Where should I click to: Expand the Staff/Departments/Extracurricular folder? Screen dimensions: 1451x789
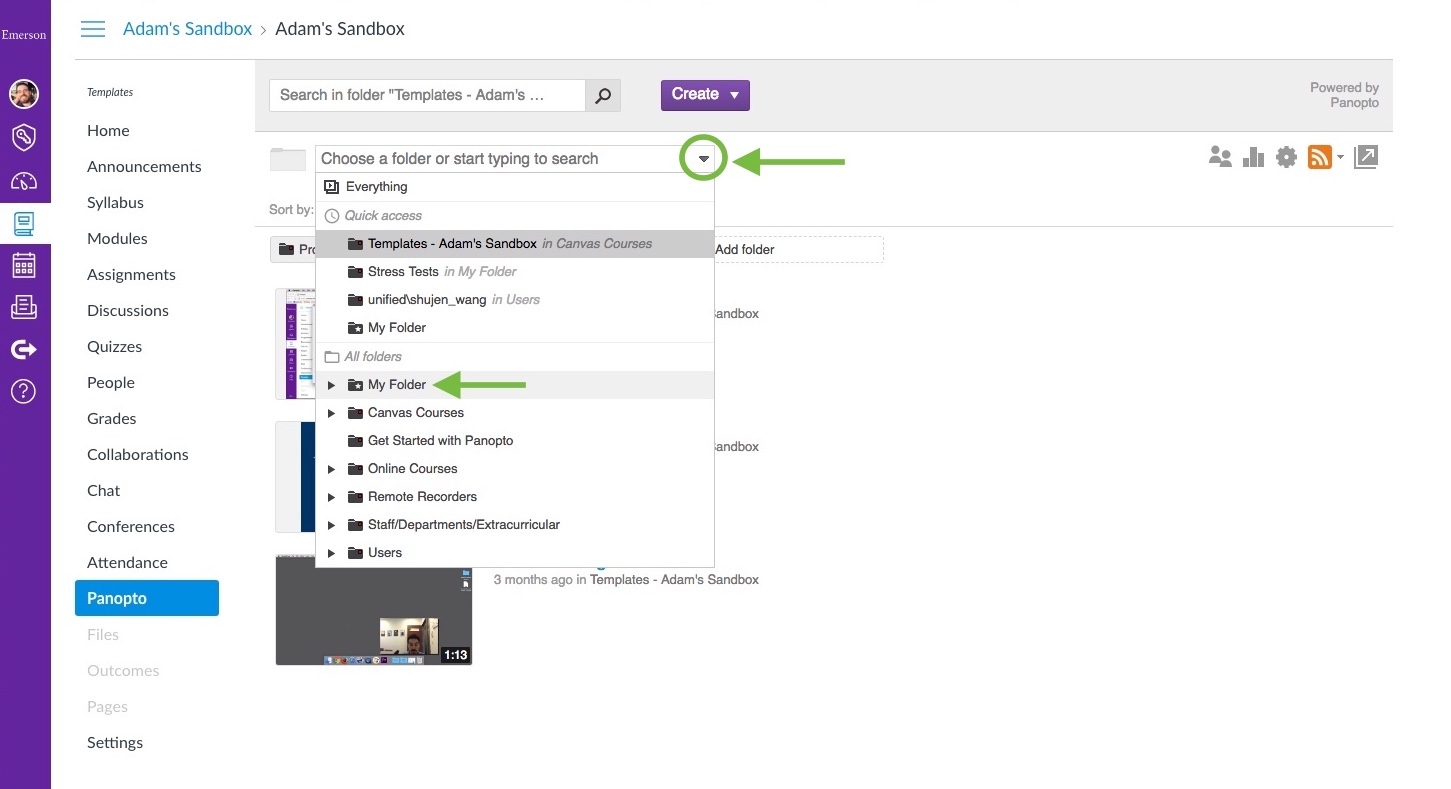(x=331, y=525)
